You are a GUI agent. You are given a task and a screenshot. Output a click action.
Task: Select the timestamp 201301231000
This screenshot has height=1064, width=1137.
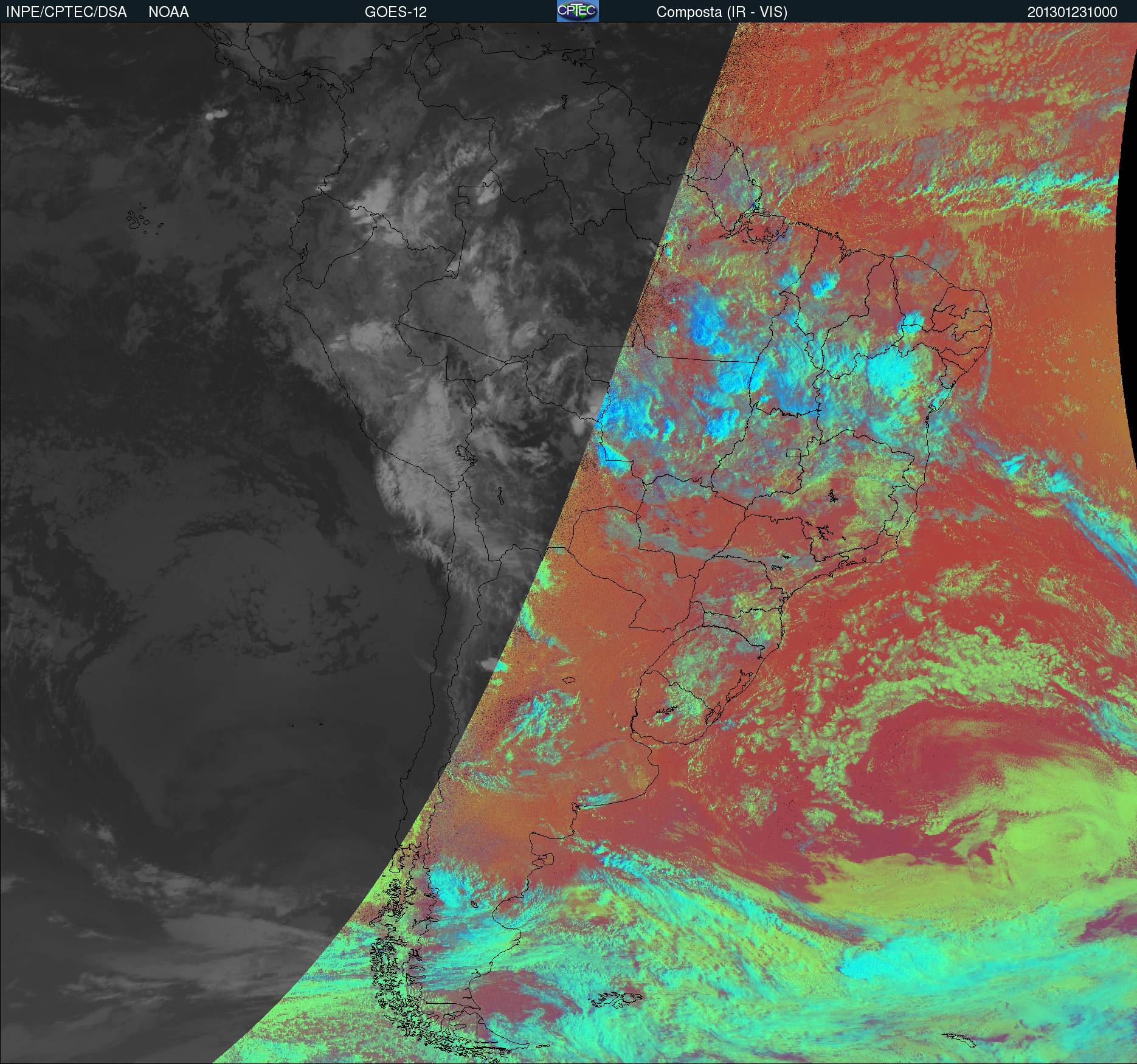point(1072,12)
